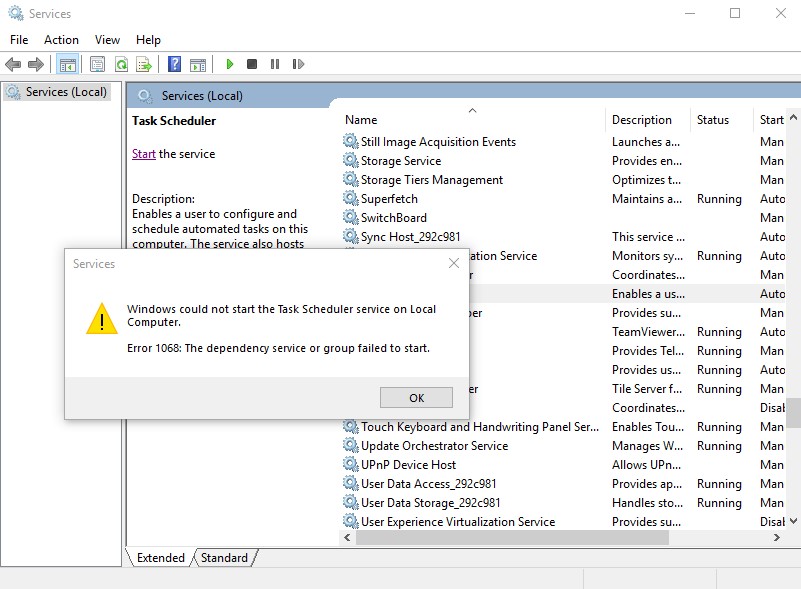
Task: Click the 'TeamViewer...' description cell
Action: [x=648, y=332]
